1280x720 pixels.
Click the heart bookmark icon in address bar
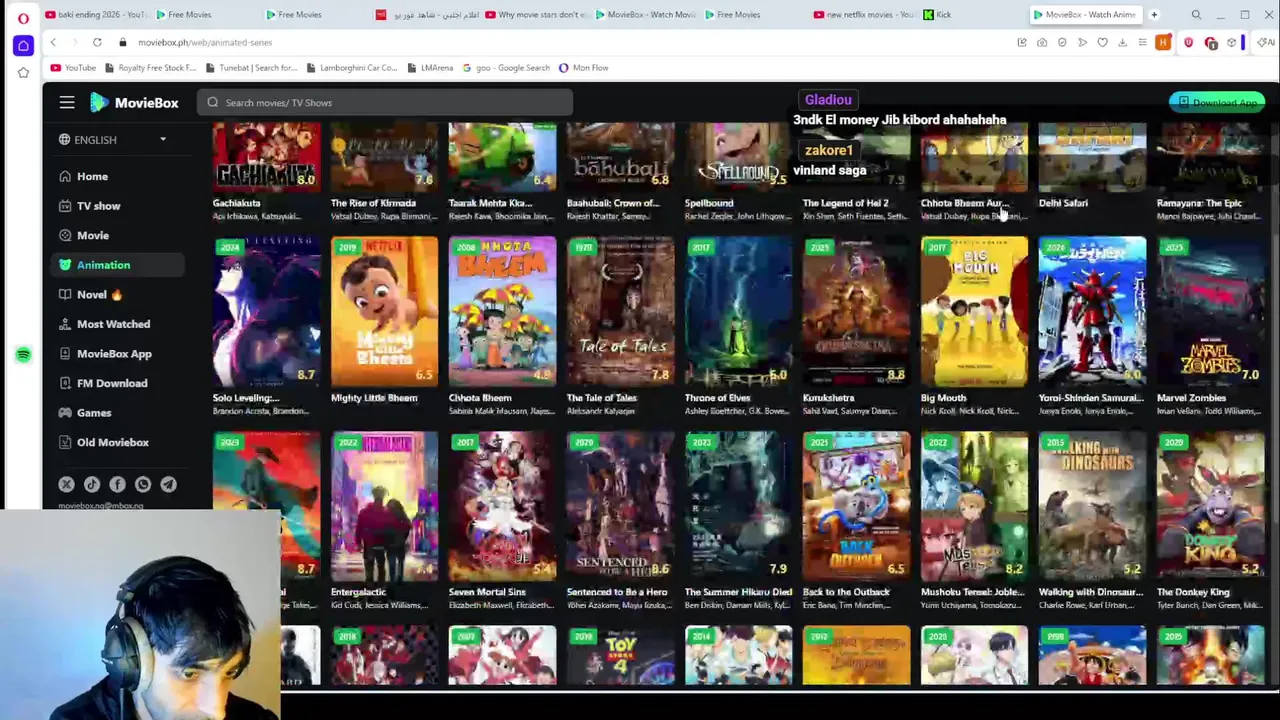click(1102, 42)
